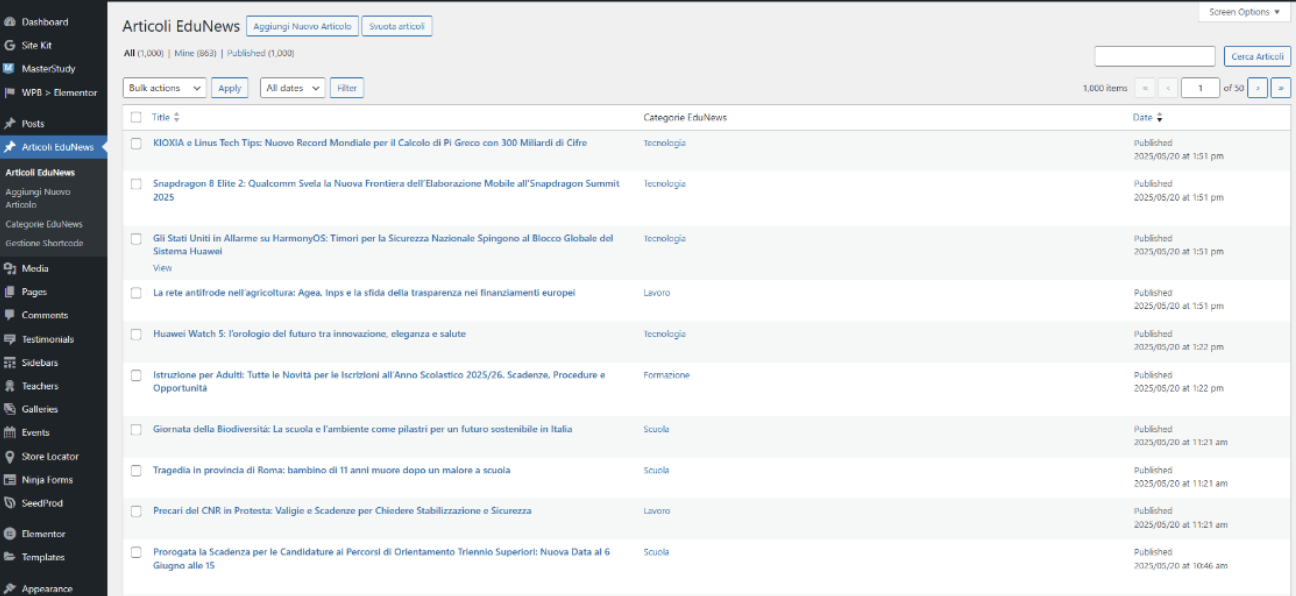Viewport: 1296px width, 596px height.
Task: Tick the checkbox for Huawei Watch 5 article
Action: 137,334
